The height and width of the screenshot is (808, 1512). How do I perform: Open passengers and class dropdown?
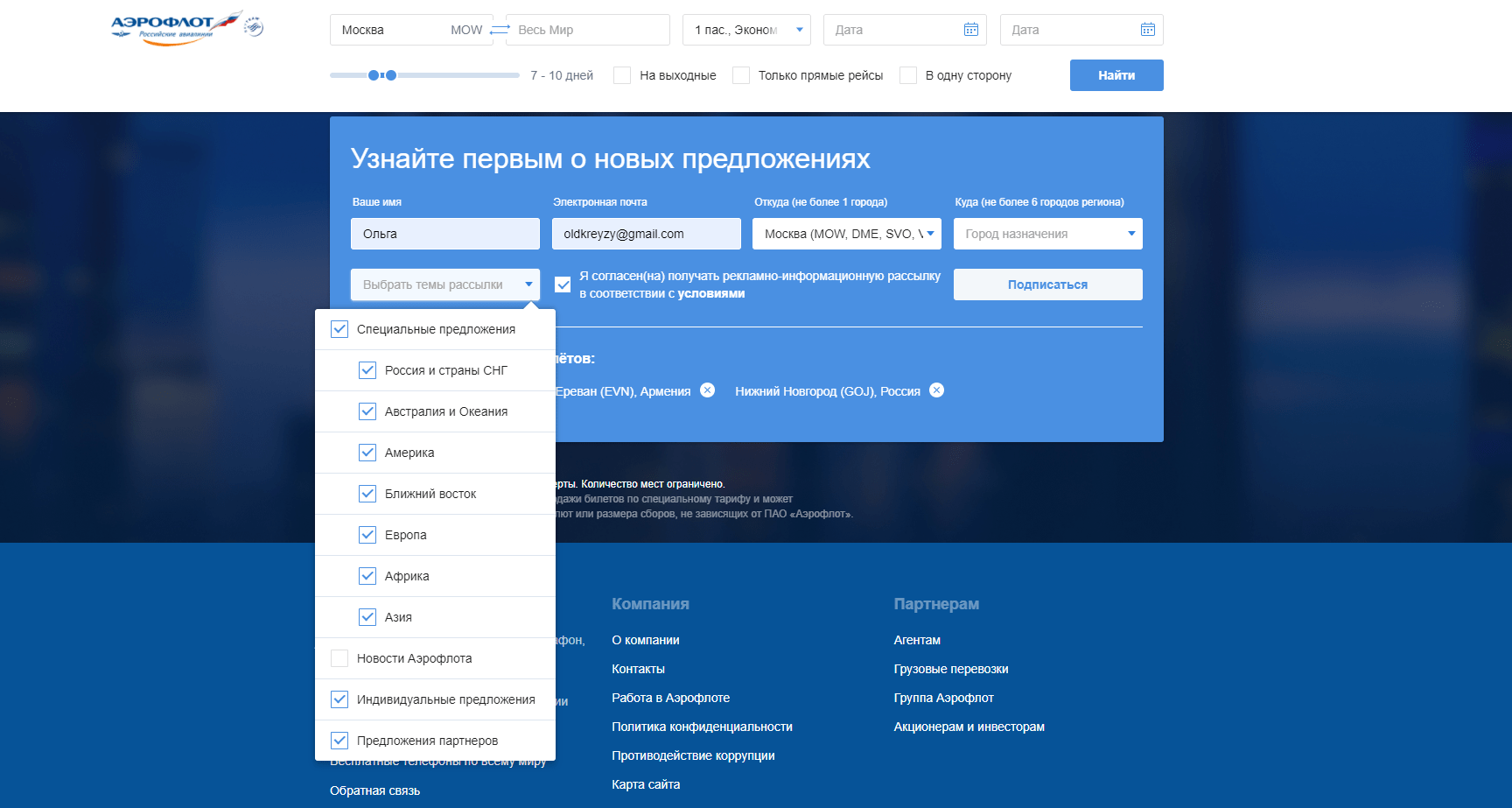[746, 30]
